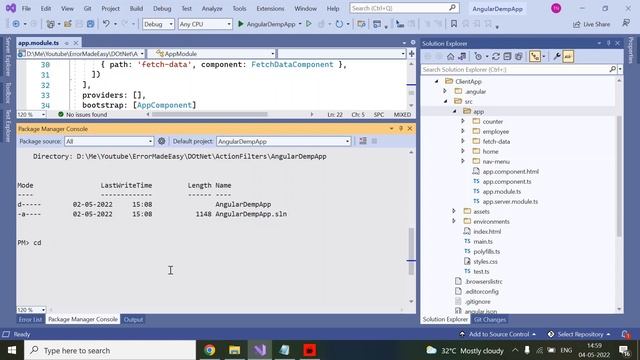The width and height of the screenshot is (640, 360).
Task: Open the File menu
Action: [26, 8]
